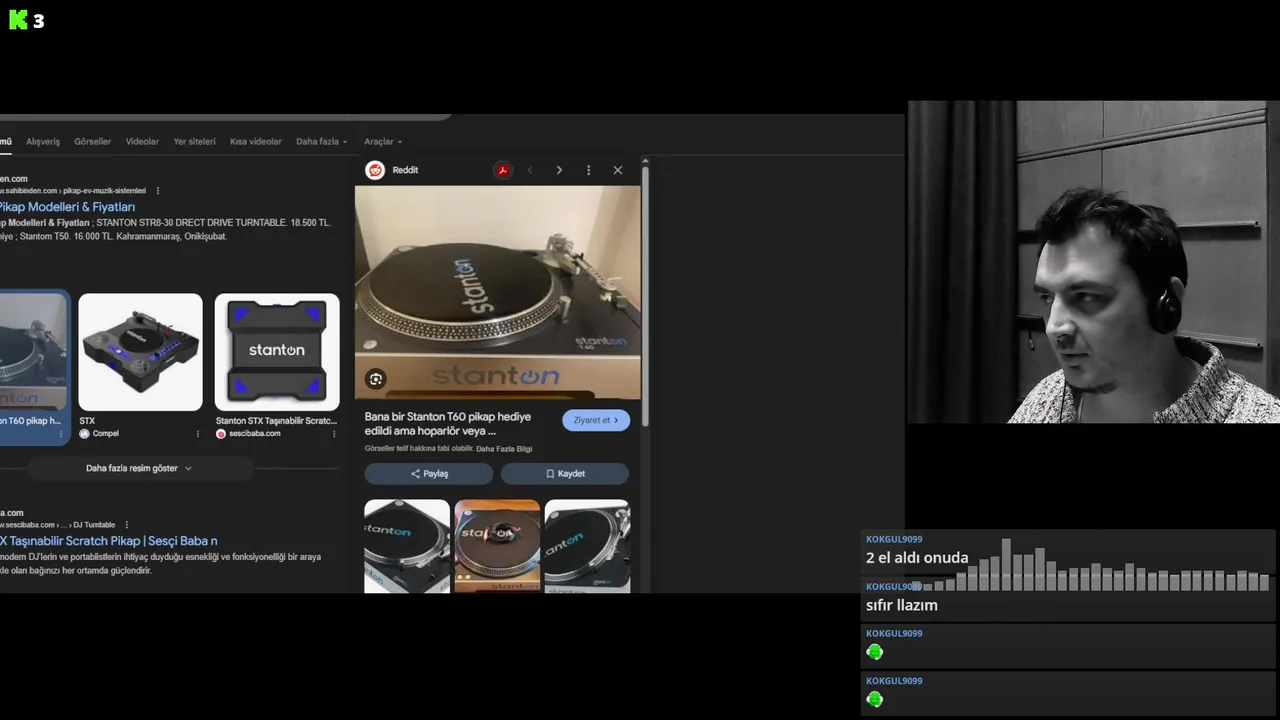Expand the Araçlar dropdown
1280x720 pixels.
[x=383, y=142]
